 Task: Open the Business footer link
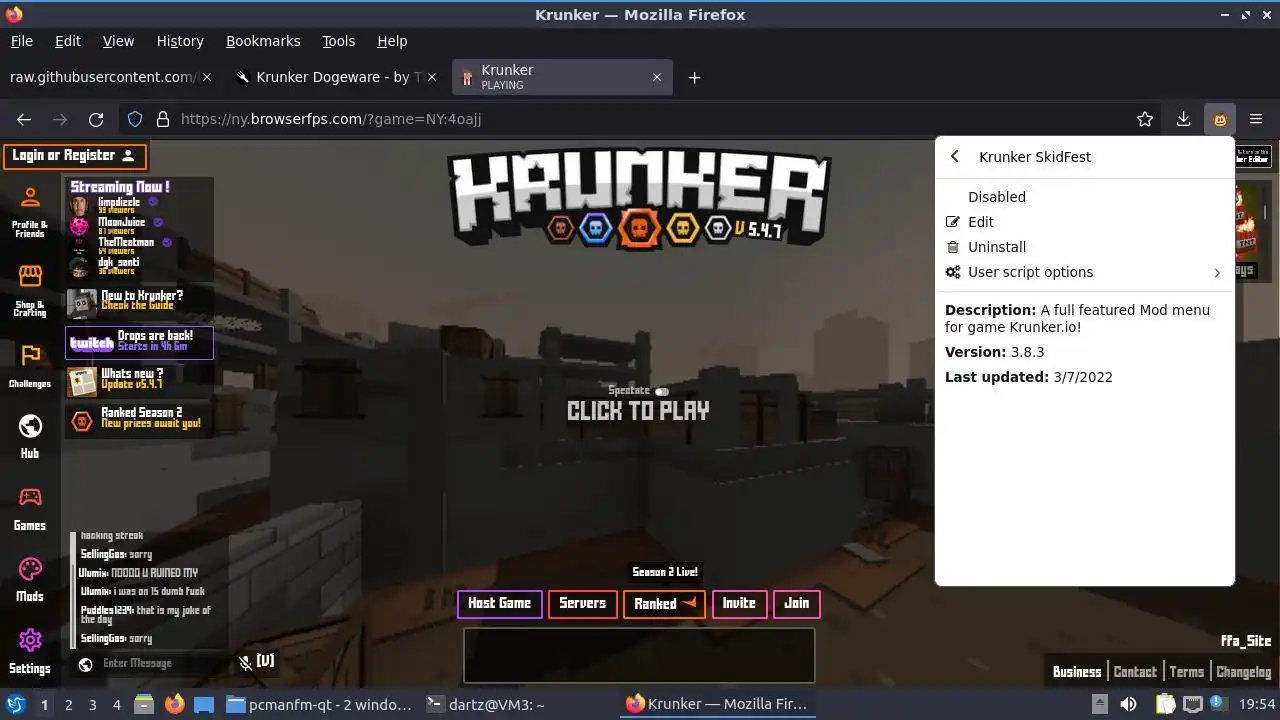point(1077,672)
